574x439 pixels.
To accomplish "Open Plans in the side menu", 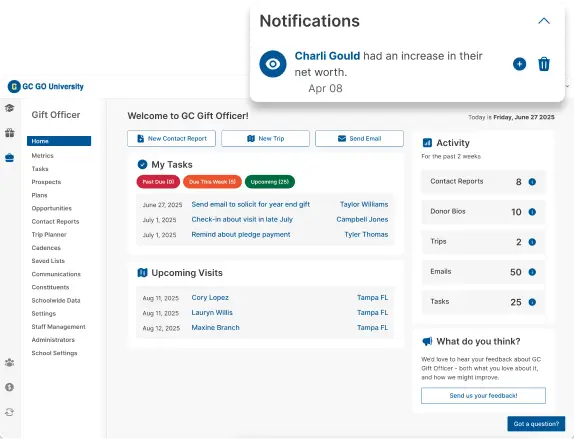I will 40,195.
